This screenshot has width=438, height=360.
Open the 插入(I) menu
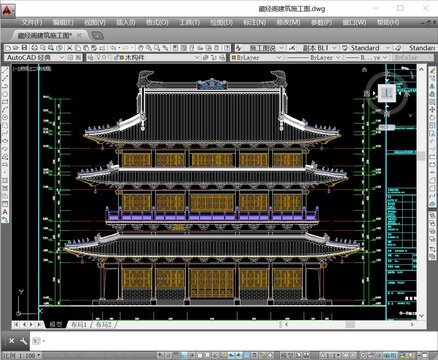126,22
